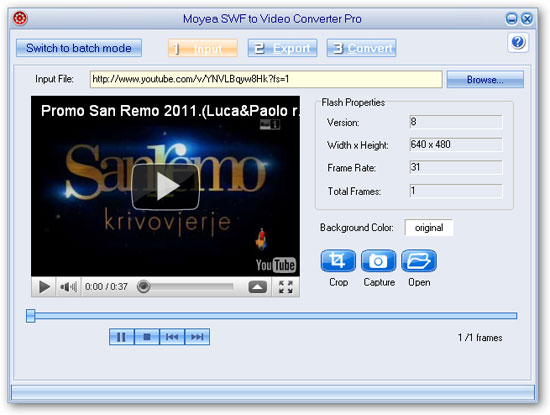Click the Width x Height value field

click(x=456, y=145)
